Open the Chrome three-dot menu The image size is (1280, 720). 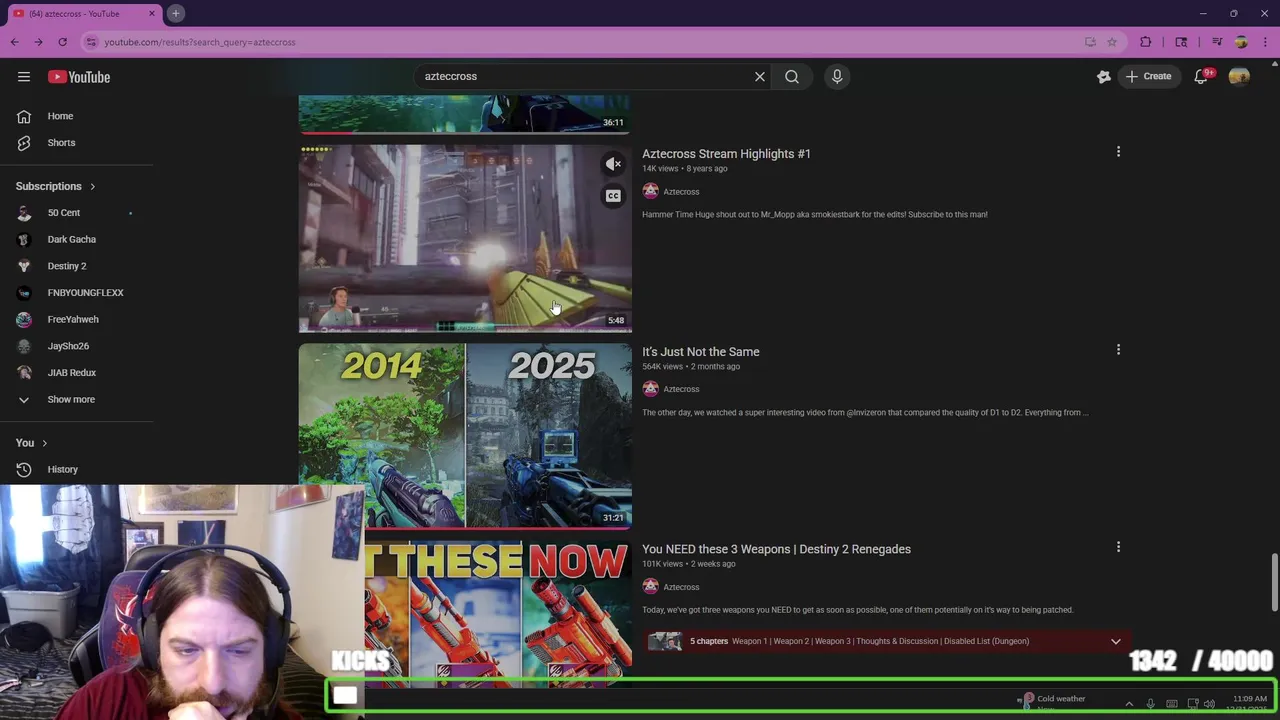pos(1265,42)
